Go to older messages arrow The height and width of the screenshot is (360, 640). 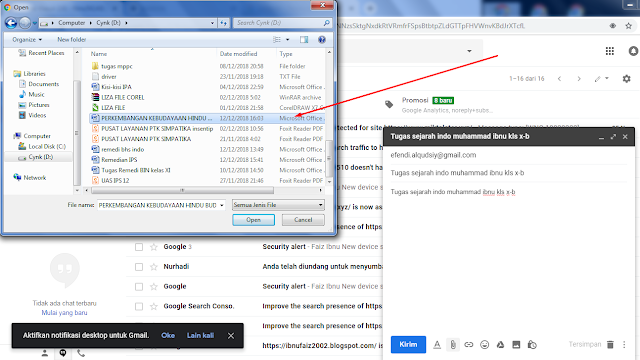point(579,79)
